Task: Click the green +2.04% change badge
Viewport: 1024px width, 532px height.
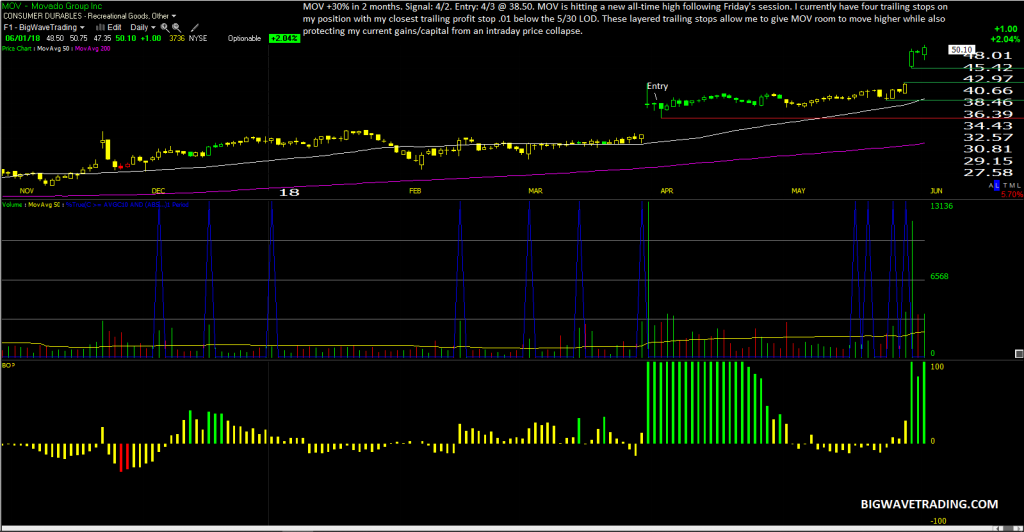Action: point(284,39)
